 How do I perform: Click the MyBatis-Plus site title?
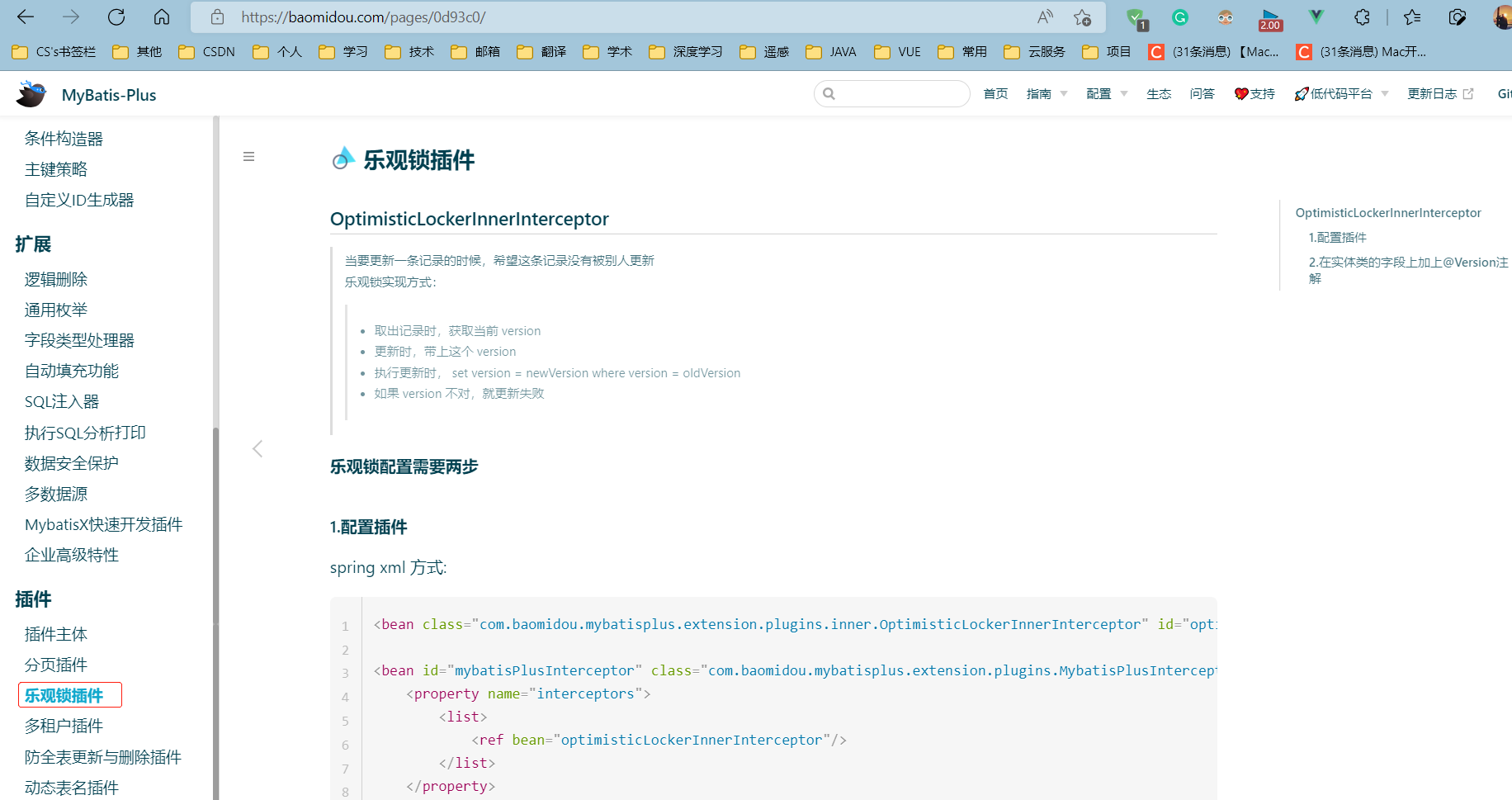pyautogui.click(x=109, y=95)
